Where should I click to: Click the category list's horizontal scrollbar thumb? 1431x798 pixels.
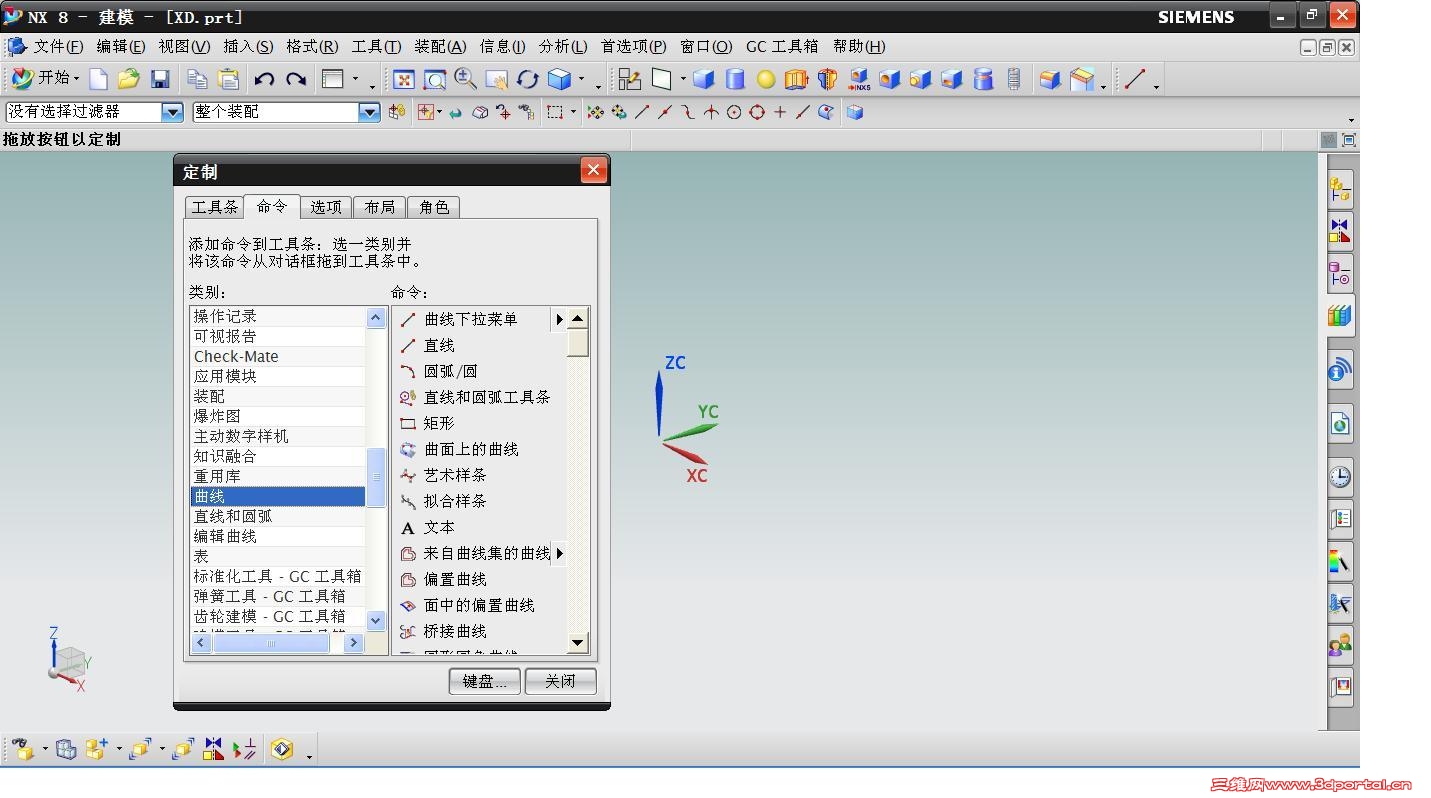click(x=271, y=644)
